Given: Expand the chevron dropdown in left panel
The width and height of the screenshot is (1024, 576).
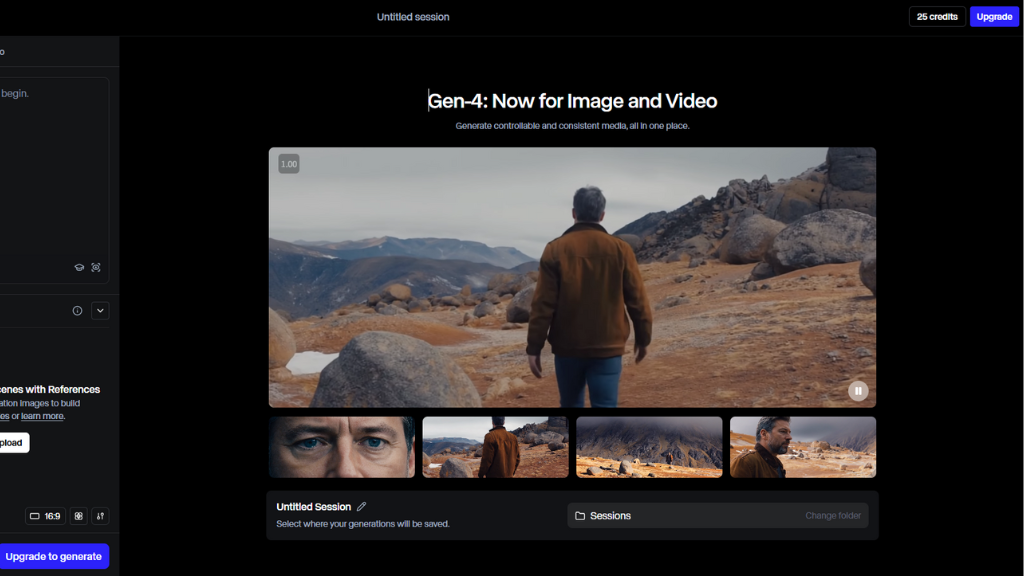Looking at the screenshot, I should pyautogui.click(x=100, y=311).
